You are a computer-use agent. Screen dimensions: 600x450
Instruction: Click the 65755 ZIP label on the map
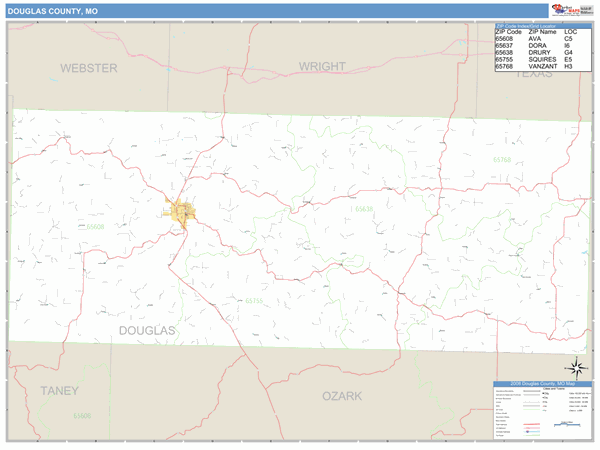[254, 300]
